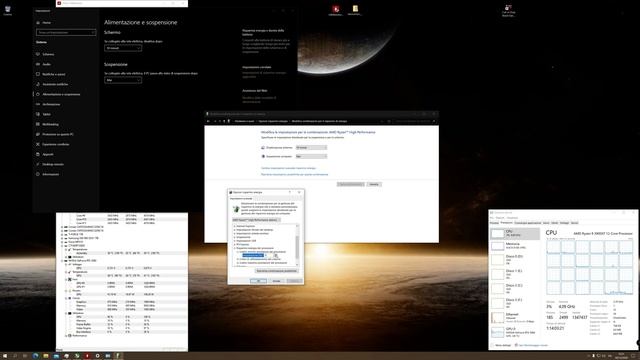The height and width of the screenshot is (360, 640).
Task: Switch to Cronologia applicazioni tab
Action: [x=528, y=223]
